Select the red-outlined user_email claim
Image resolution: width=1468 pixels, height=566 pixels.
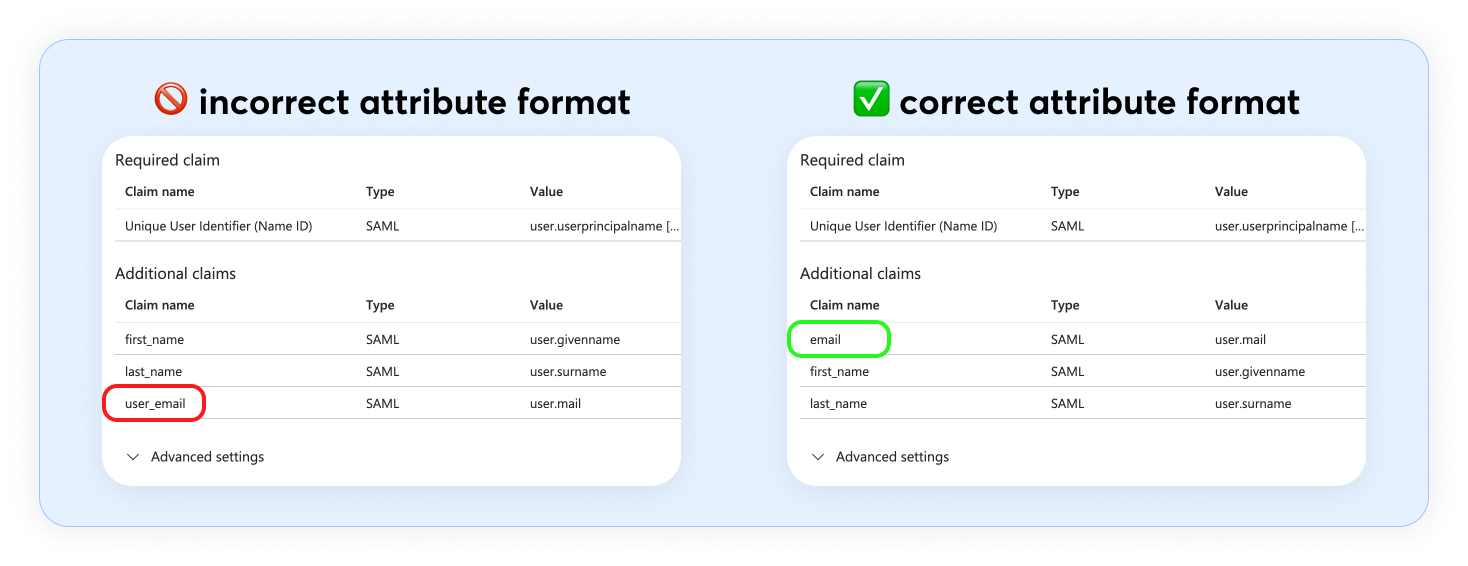pyautogui.click(x=155, y=404)
